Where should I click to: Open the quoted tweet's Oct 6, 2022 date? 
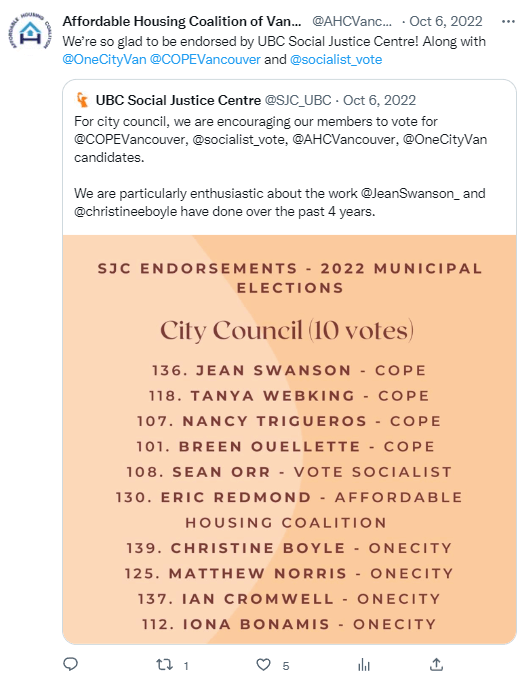click(379, 100)
